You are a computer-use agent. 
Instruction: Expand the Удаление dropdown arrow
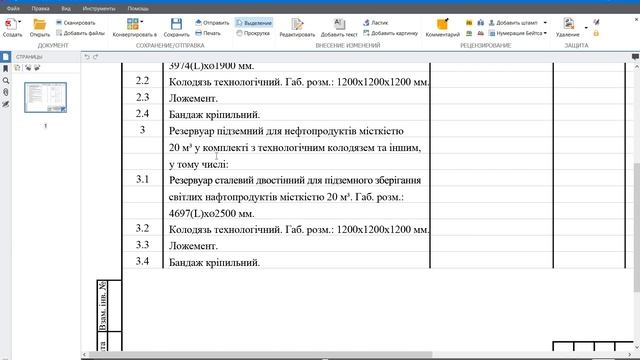pos(586,28)
